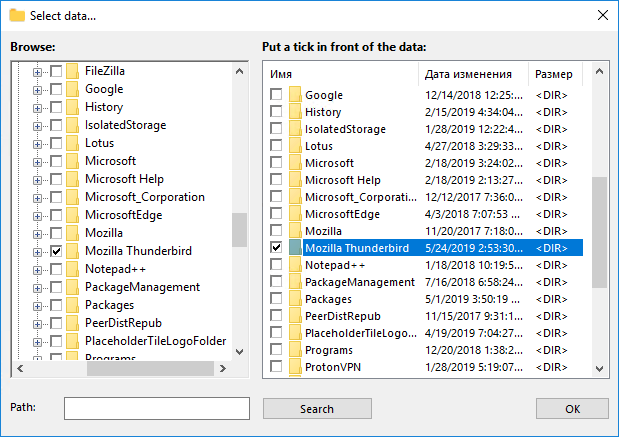Sort by the Имя column header
This screenshot has height=437, width=619.
[x=341, y=74]
